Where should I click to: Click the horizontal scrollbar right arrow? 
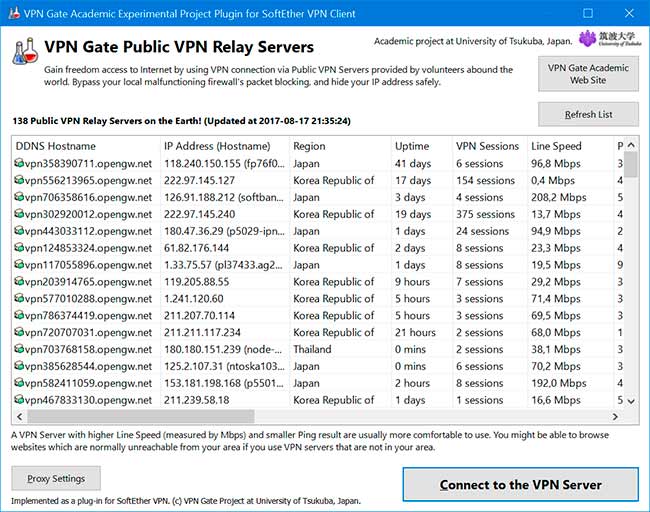coord(615,416)
